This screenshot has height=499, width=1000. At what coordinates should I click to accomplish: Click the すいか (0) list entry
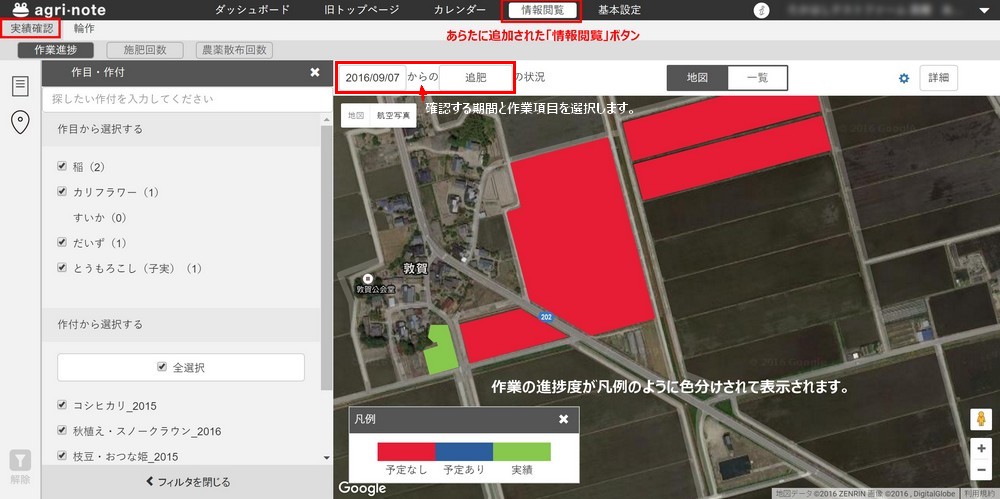click(99, 218)
